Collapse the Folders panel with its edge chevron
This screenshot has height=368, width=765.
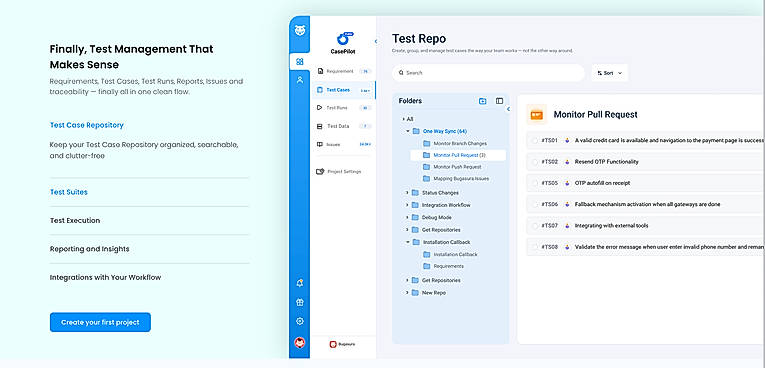click(x=508, y=109)
